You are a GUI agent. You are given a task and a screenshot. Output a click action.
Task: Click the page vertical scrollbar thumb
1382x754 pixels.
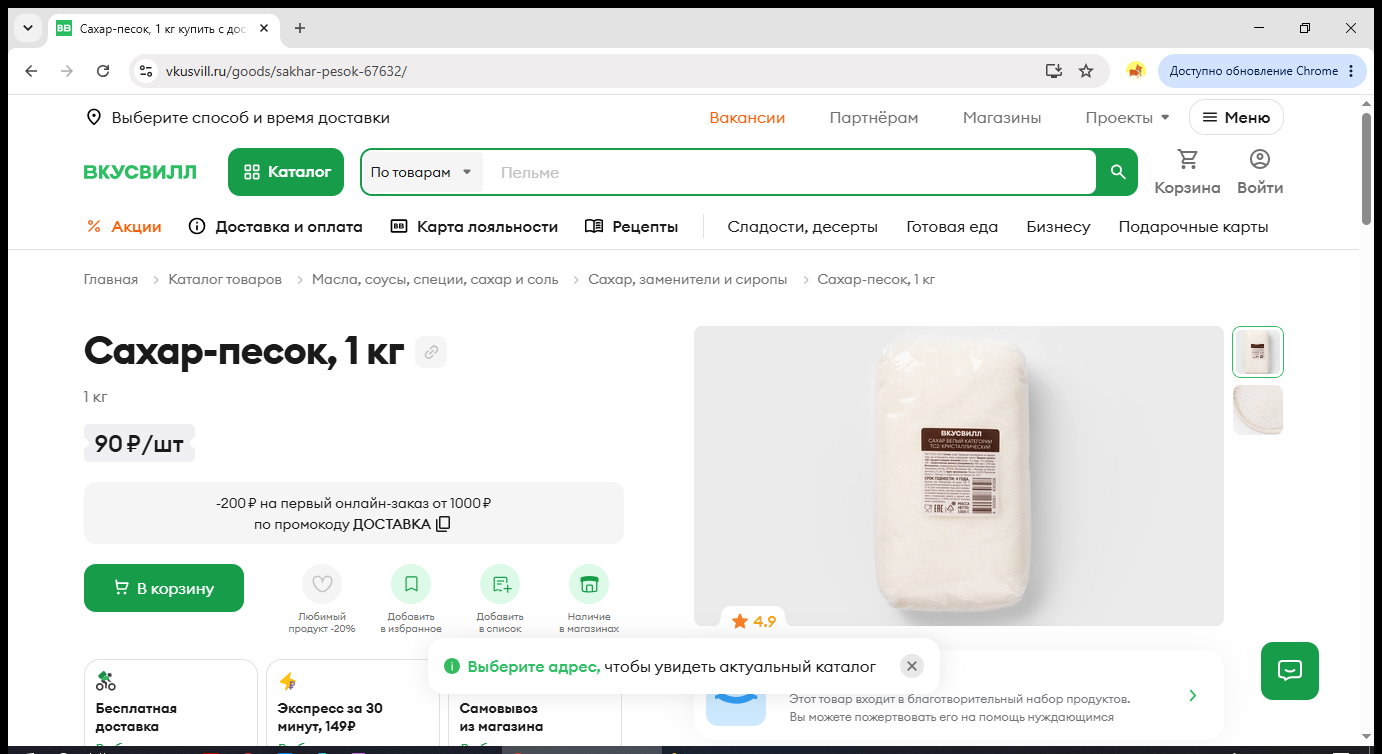coord(1367,168)
